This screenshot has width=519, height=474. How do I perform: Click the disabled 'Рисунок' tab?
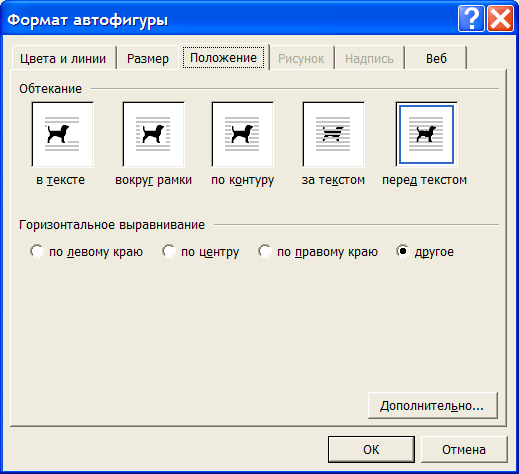pos(301,58)
